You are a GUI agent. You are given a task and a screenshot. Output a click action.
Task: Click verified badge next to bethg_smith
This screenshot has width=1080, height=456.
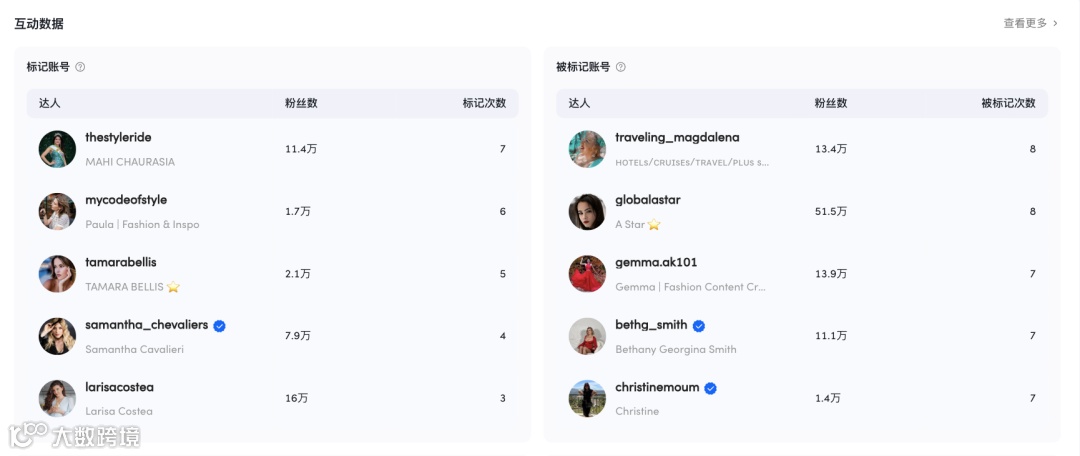699,325
